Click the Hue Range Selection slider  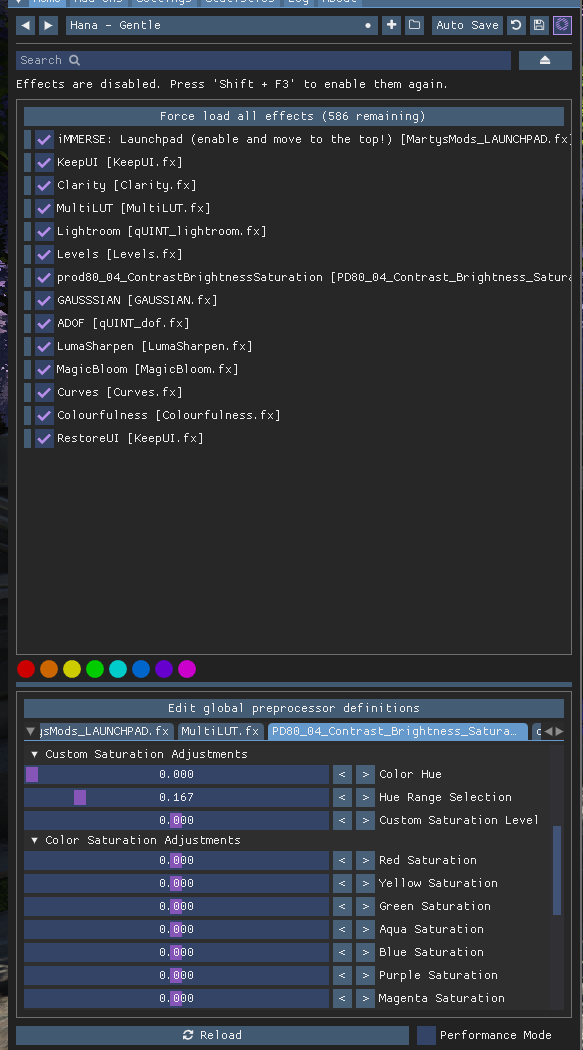pos(177,798)
